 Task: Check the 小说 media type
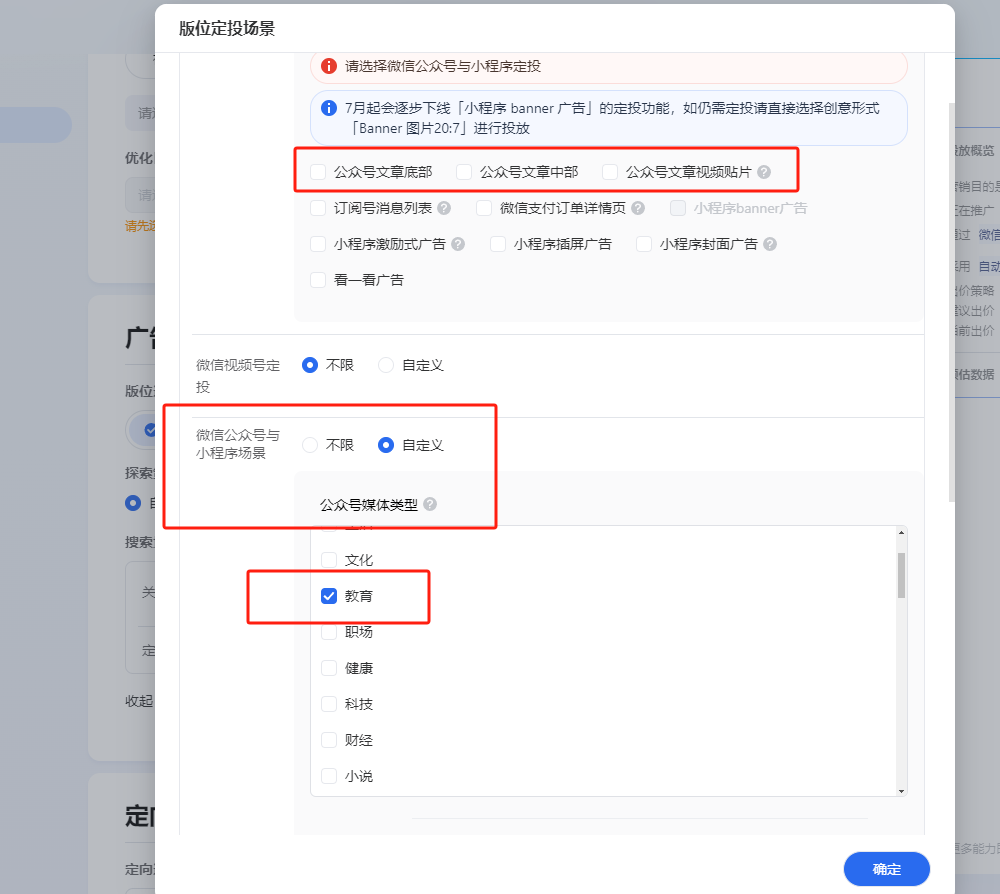329,776
